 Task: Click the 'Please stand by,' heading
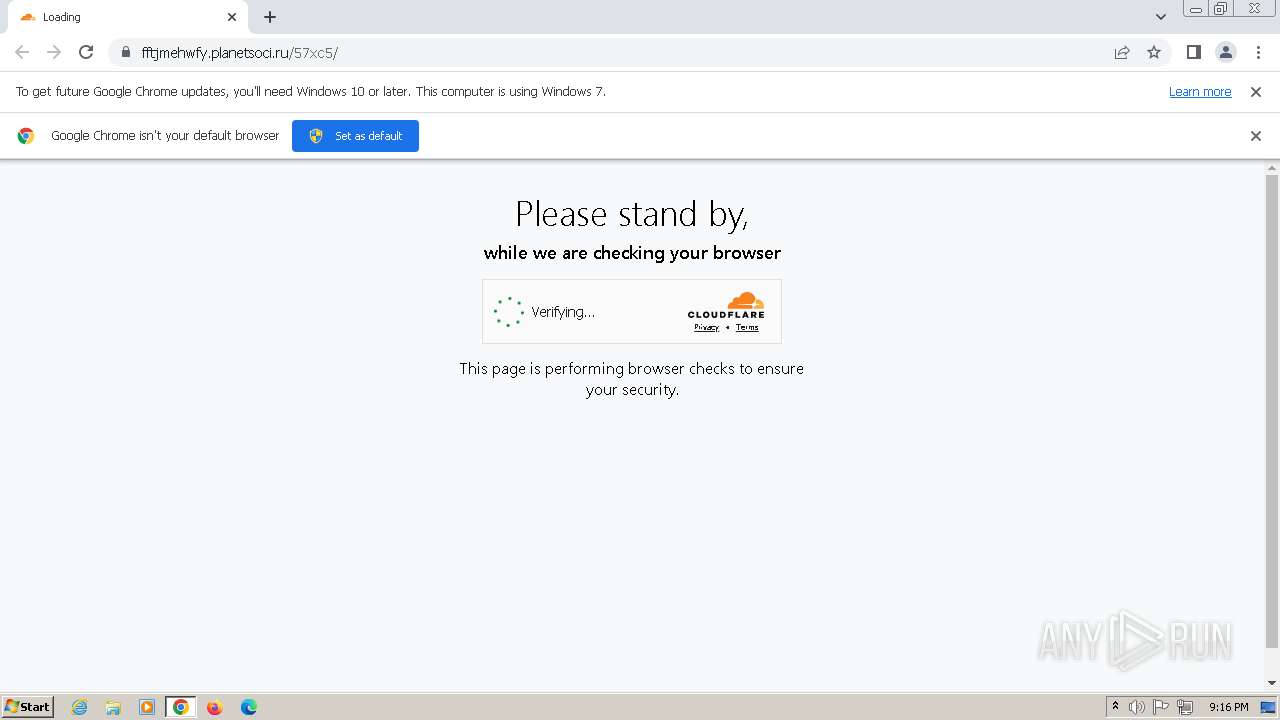tap(632, 214)
